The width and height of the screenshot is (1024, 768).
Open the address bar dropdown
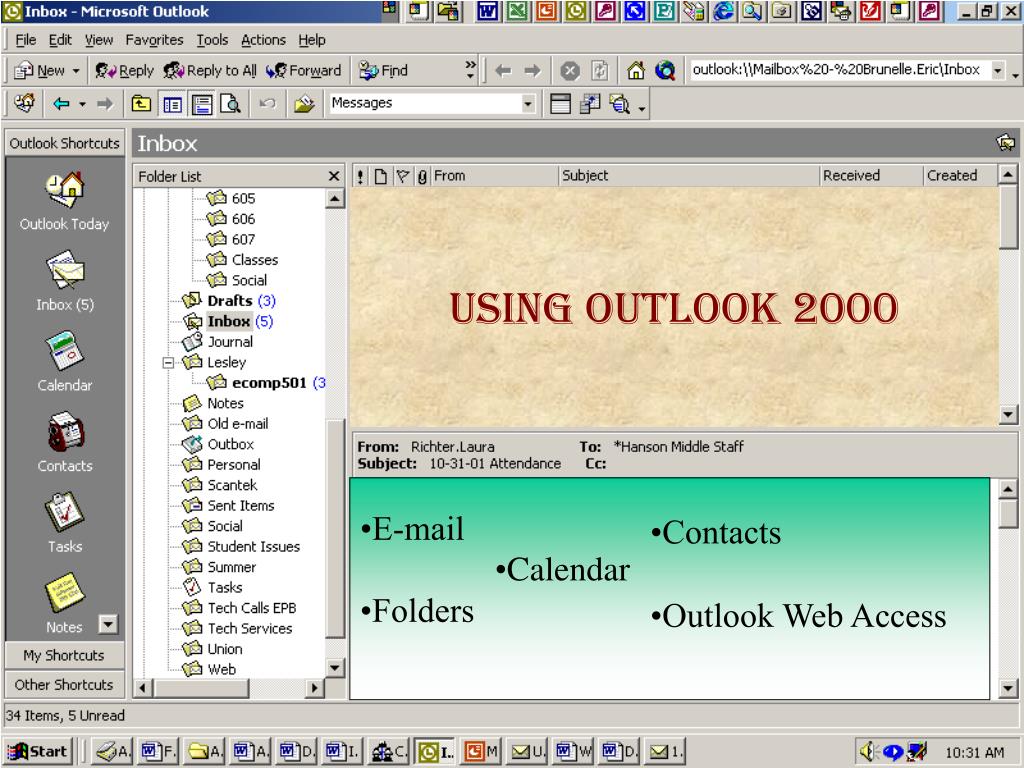pos(997,71)
